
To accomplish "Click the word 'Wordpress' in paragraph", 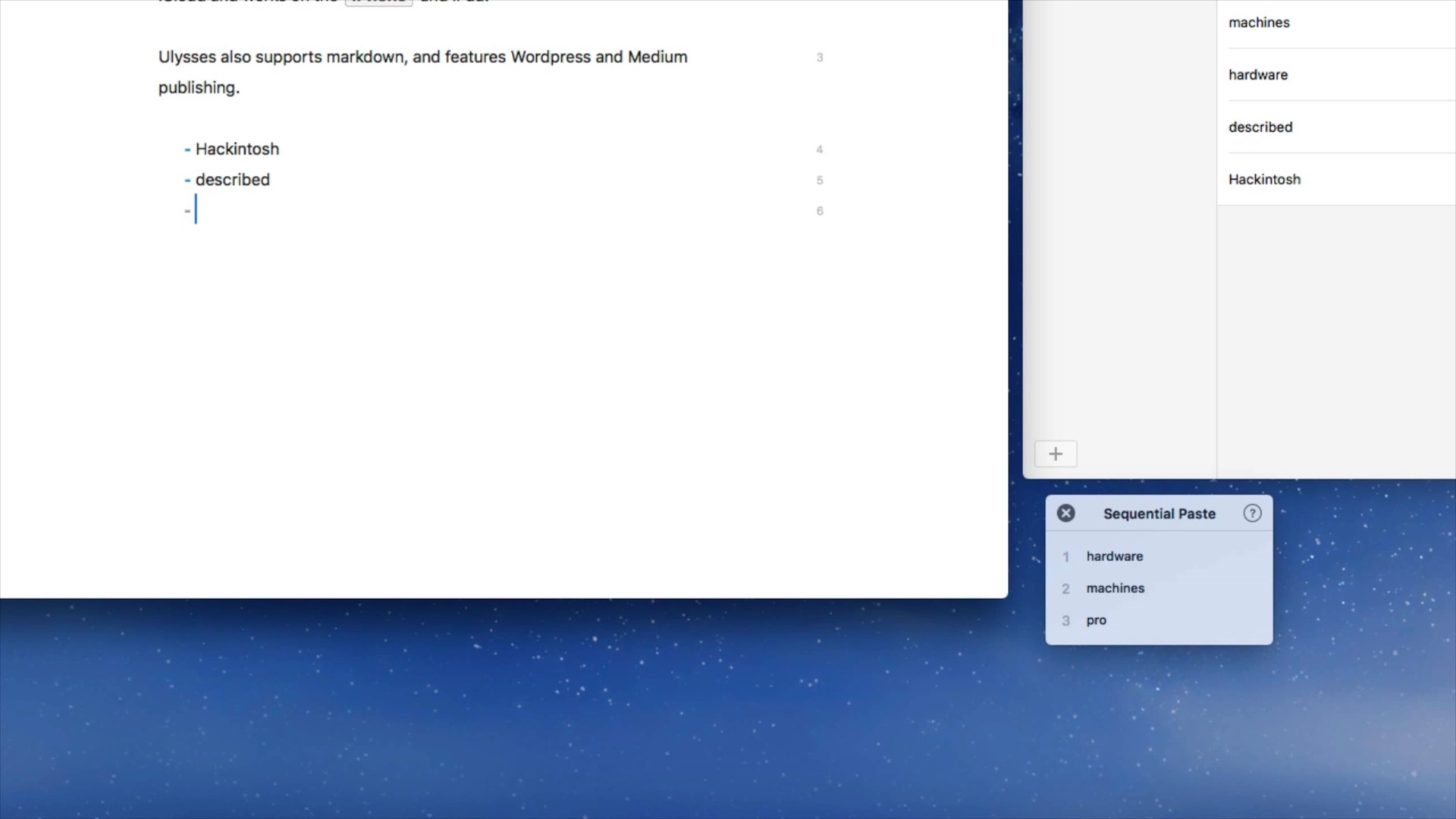I will (551, 58).
